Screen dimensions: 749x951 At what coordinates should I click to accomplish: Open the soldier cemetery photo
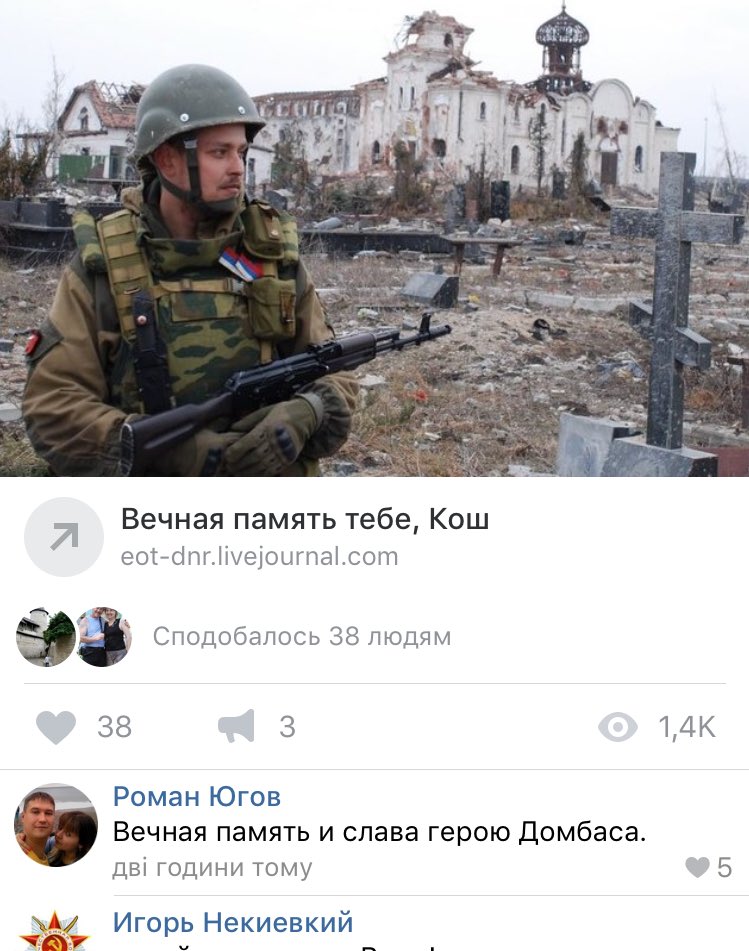coord(374,238)
